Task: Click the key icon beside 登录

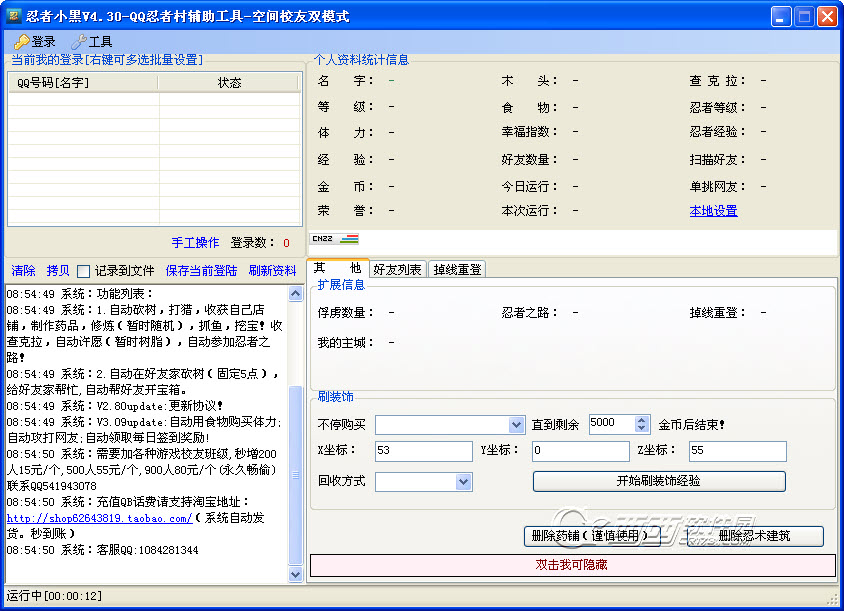Action: pyautogui.click(x=20, y=42)
